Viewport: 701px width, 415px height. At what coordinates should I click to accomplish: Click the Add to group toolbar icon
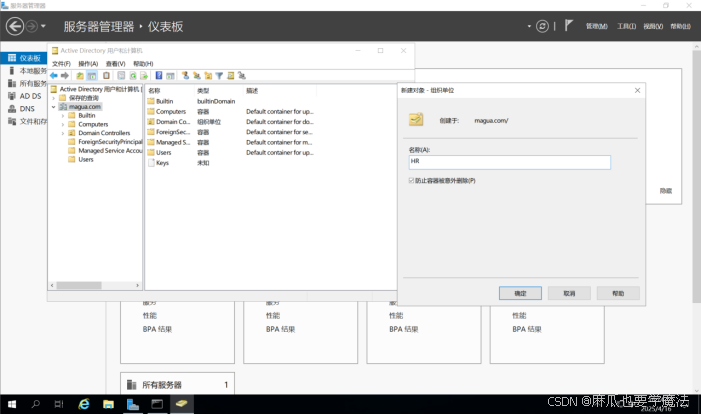click(242, 76)
